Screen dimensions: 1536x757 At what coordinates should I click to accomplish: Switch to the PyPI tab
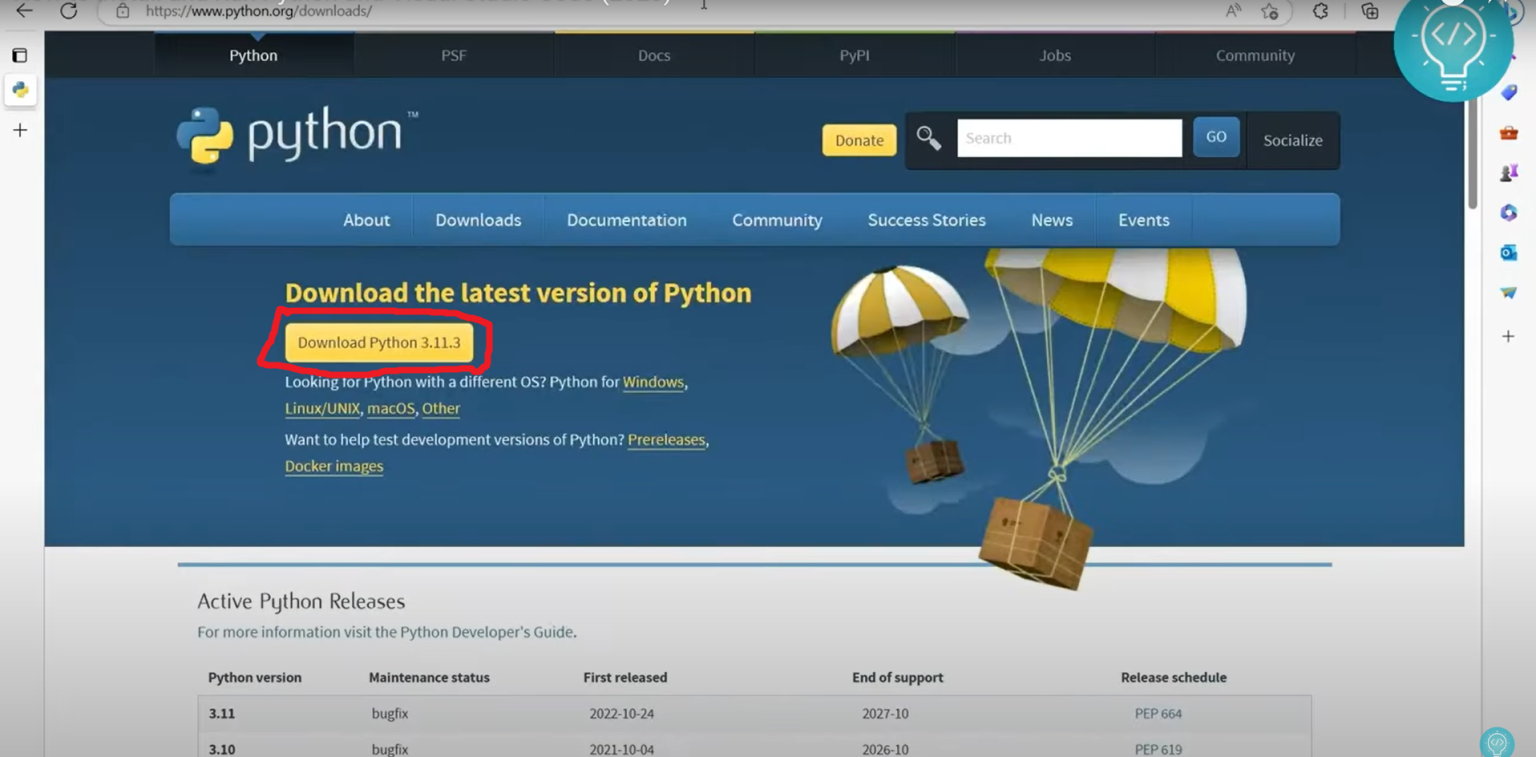tap(854, 55)
